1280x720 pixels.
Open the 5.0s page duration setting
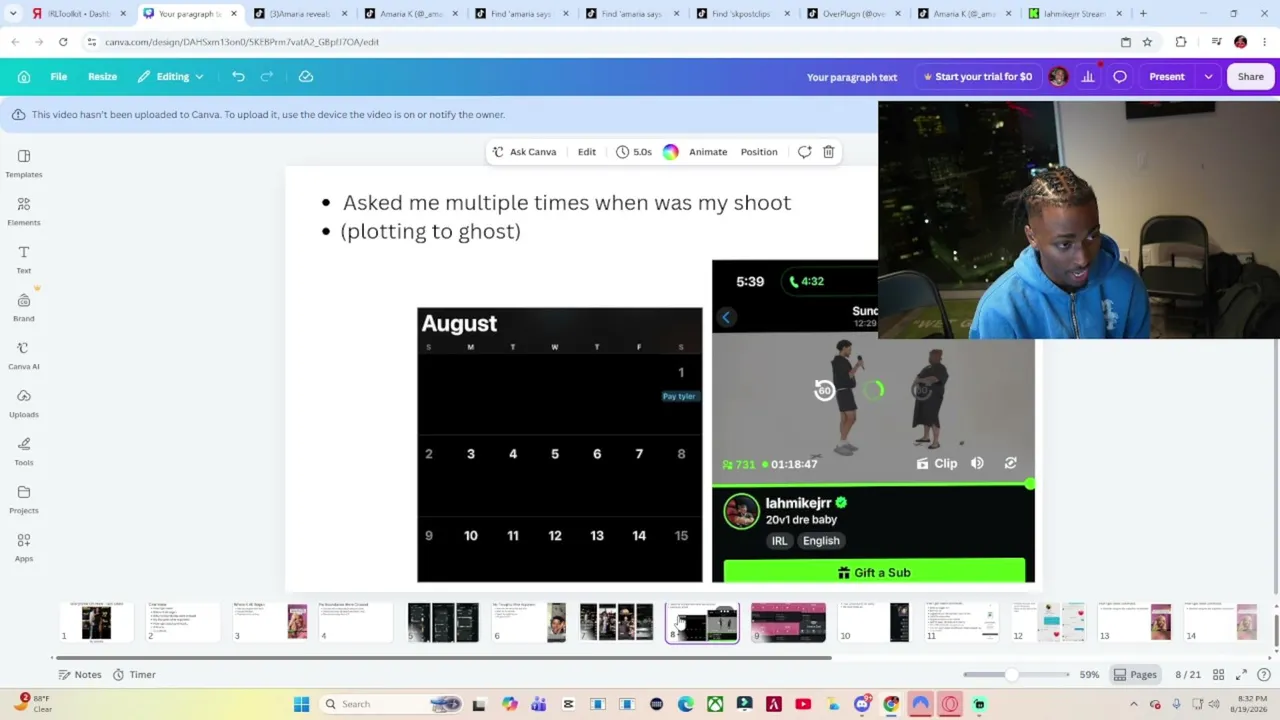pyautogui.click(x=634, y=152)
